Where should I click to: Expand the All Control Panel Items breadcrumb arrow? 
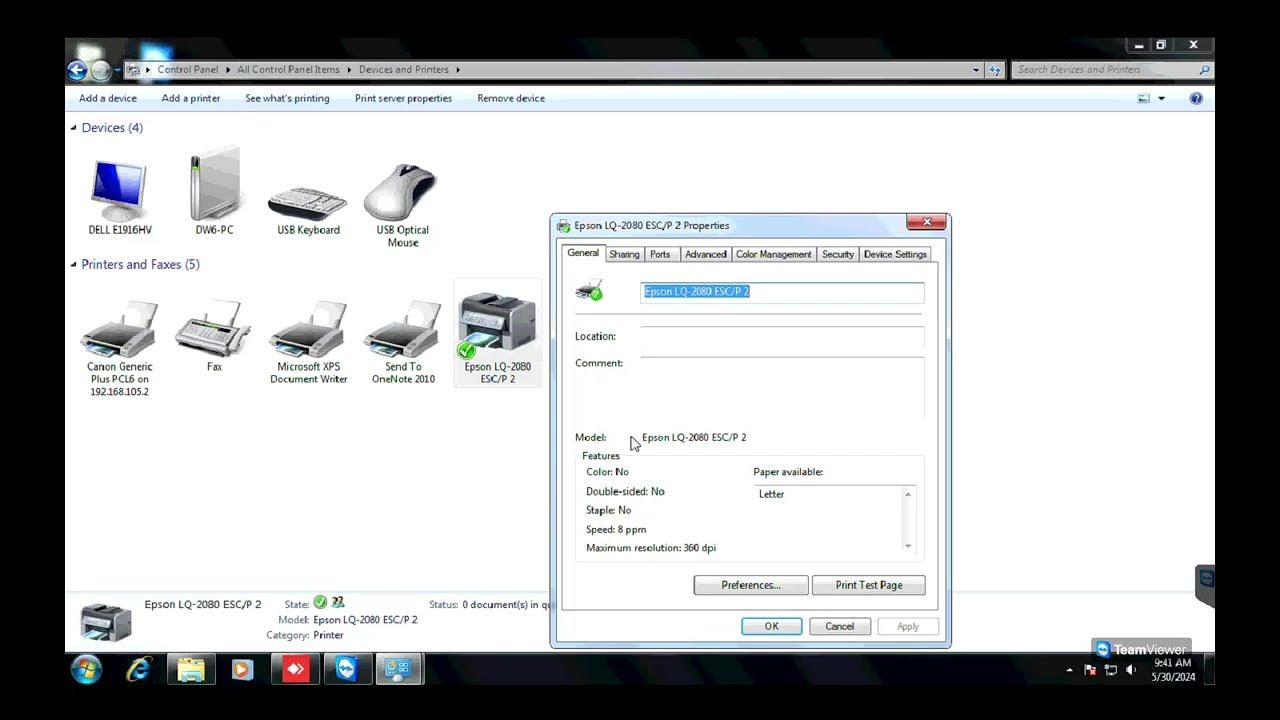pos(350,70)
